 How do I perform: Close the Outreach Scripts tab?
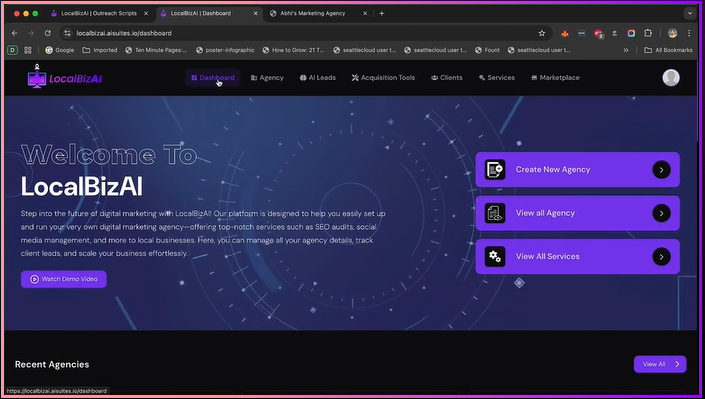point(146,13)
